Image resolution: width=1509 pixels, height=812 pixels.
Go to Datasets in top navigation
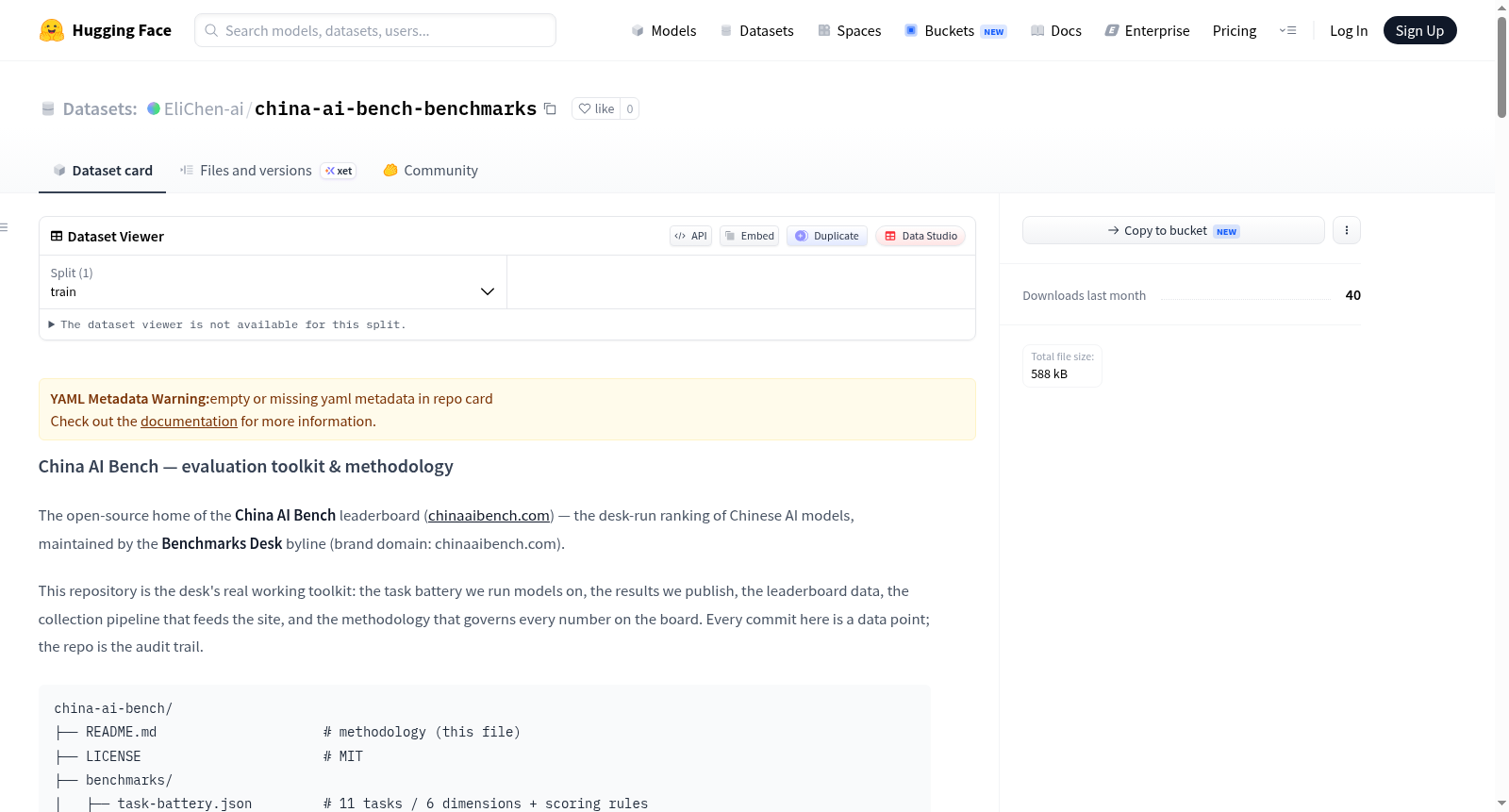(x=757, y=30)
